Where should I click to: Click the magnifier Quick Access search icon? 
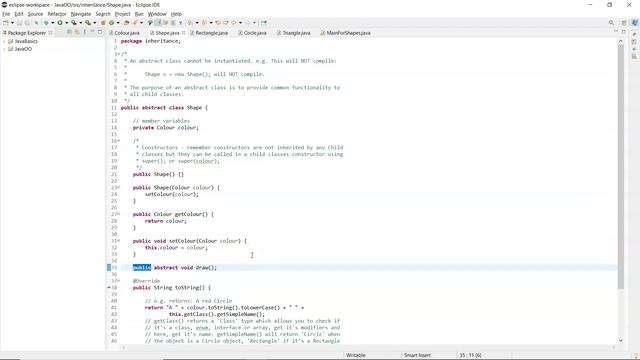point(611,23)
